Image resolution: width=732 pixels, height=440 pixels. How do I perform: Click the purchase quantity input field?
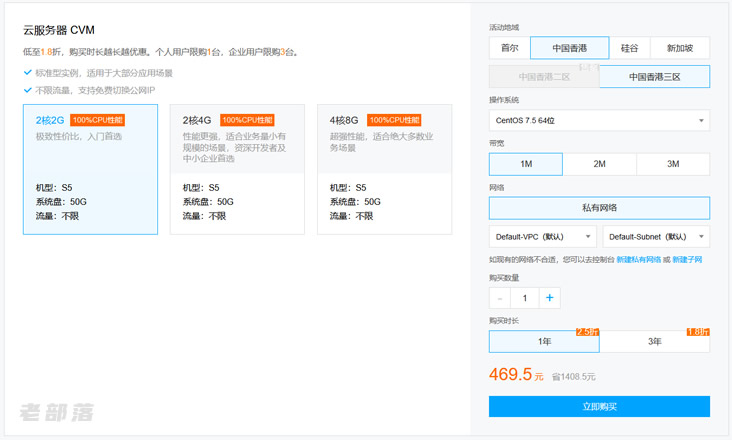click(x=525, y=298)
